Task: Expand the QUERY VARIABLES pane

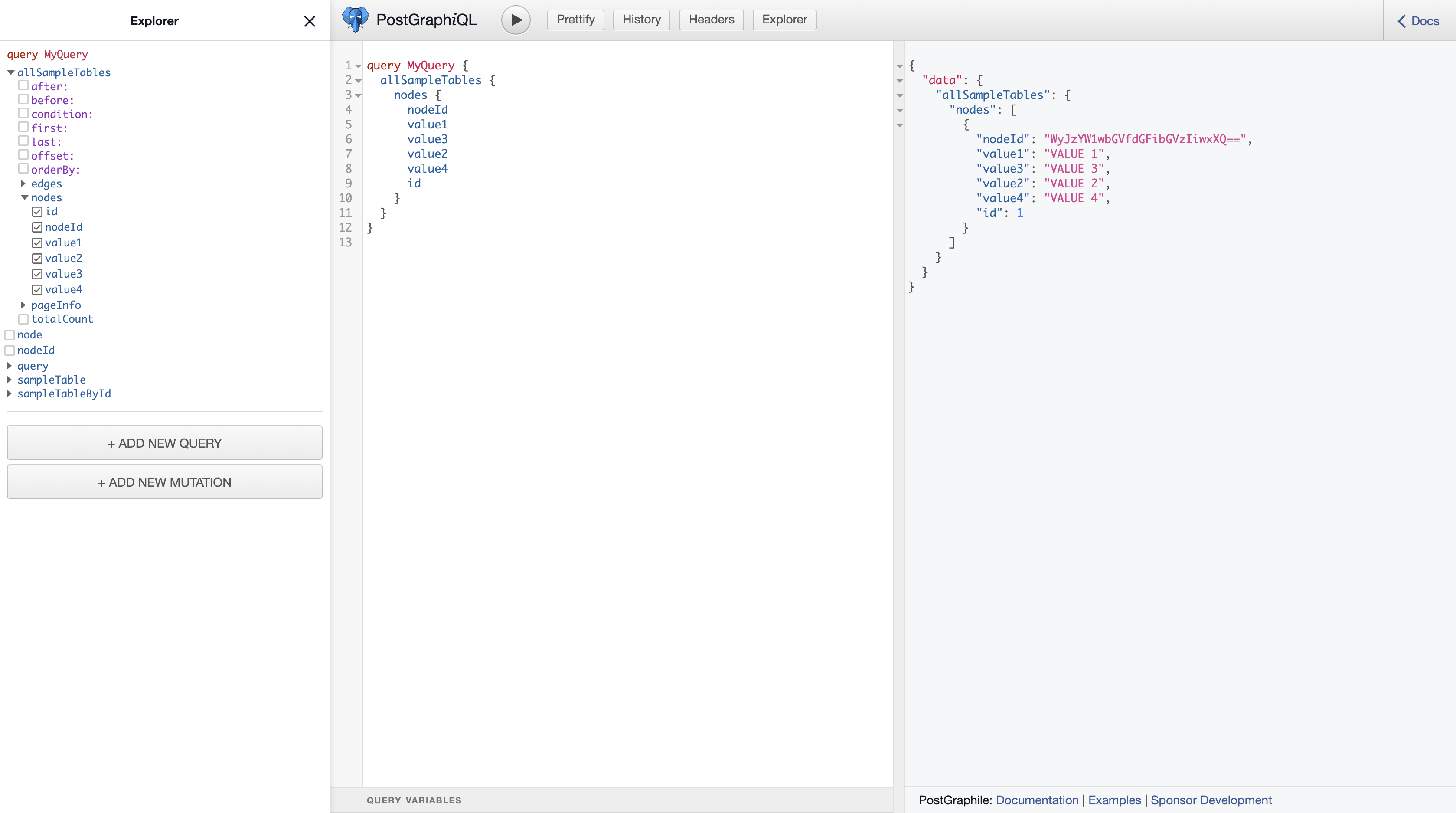Action: click(x=414, y=800)
